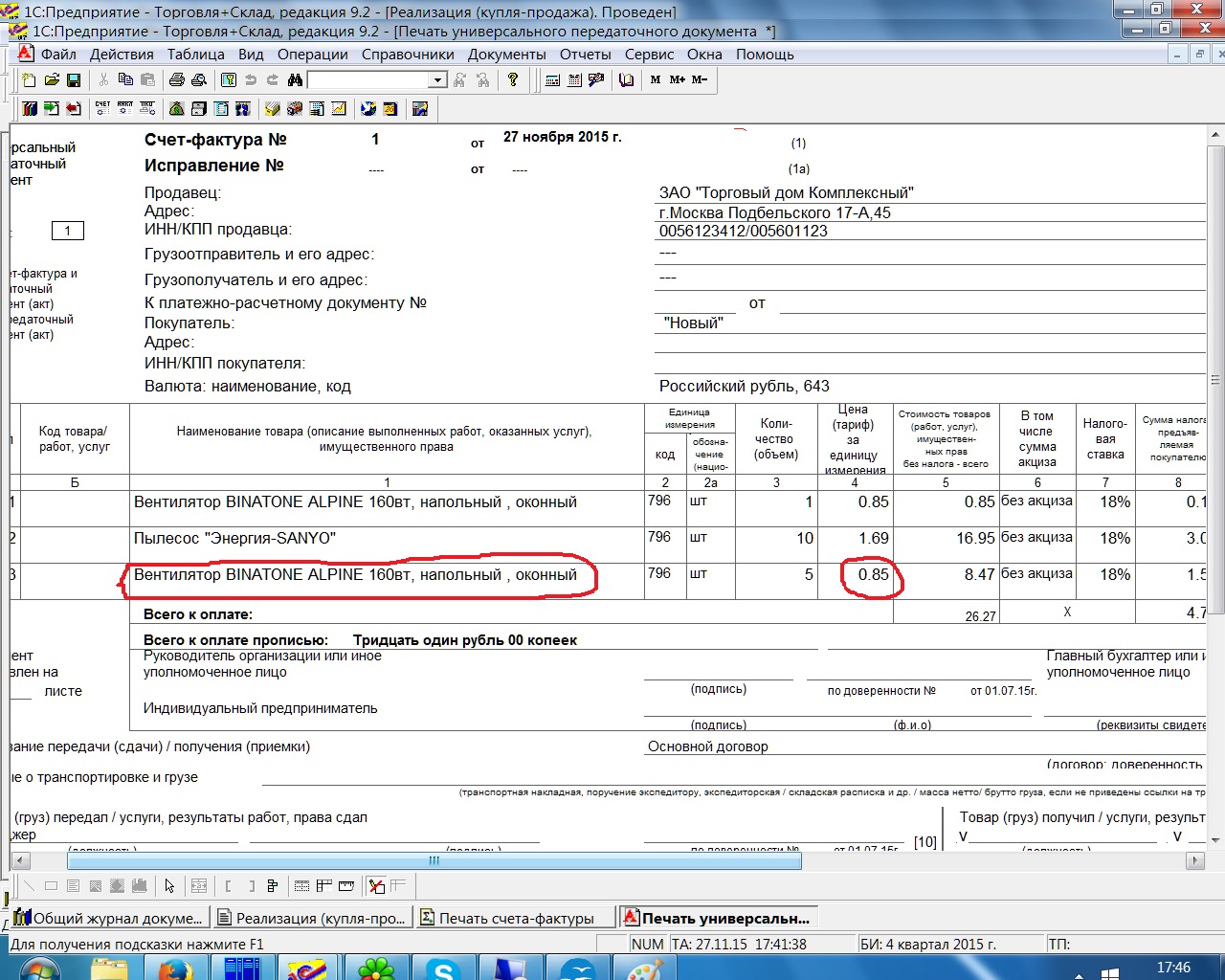Save using the floppy disk icon
This screenshot has height=980, width=1225.
pyautogui.click(x=74, y=80)
